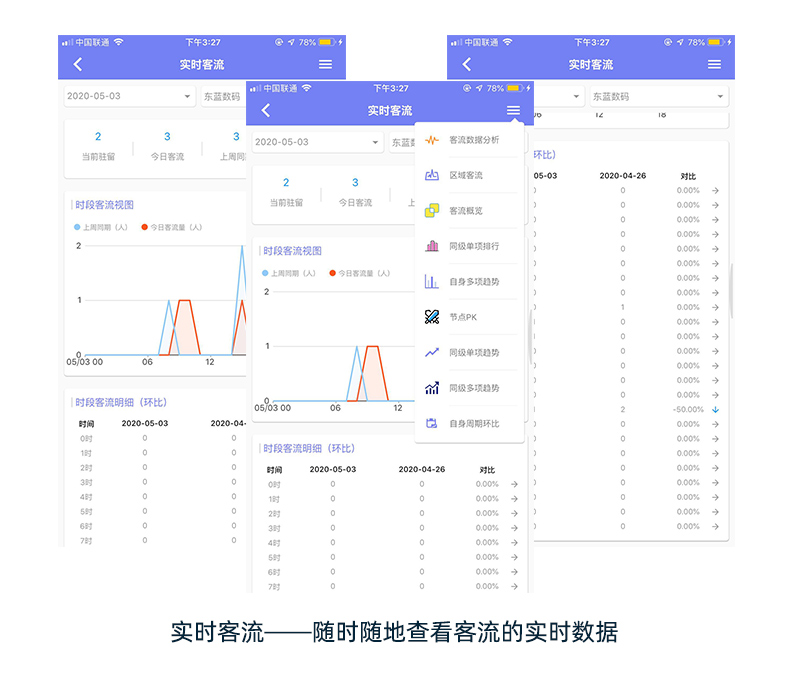This screenshot has width=790, height=693.
Task: Open the hamburger menu in the right phone
Action: click(714, 64)
